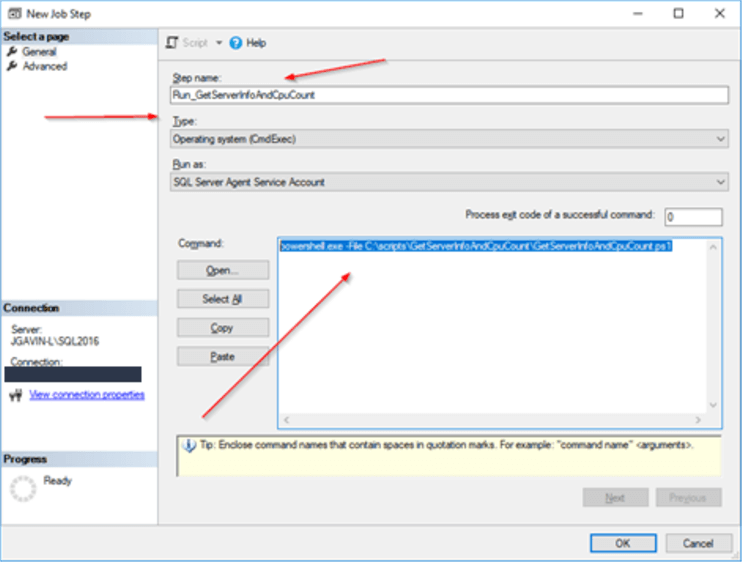
Task: Click into the Step name field
Action: (x=449, y=95)
